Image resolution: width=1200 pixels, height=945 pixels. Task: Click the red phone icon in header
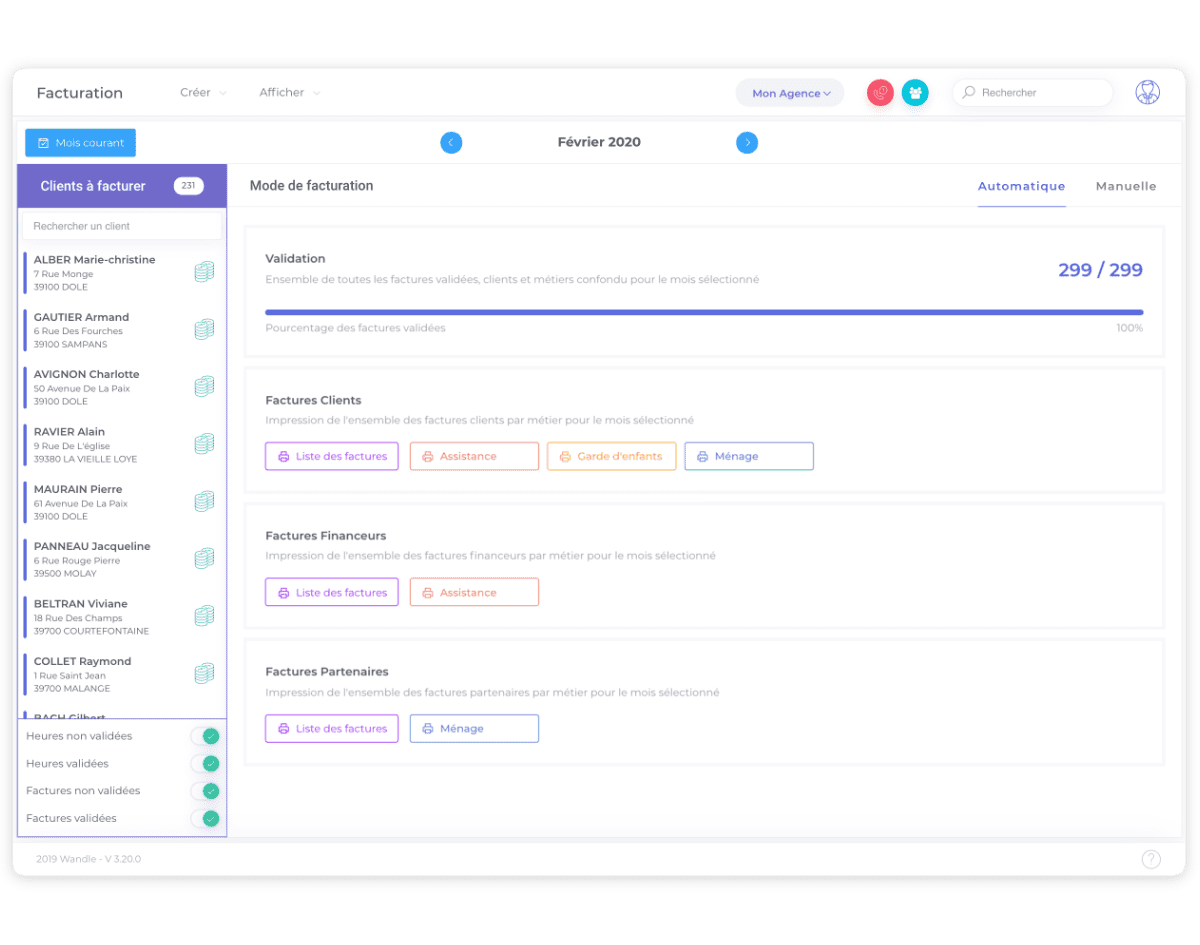880,93
